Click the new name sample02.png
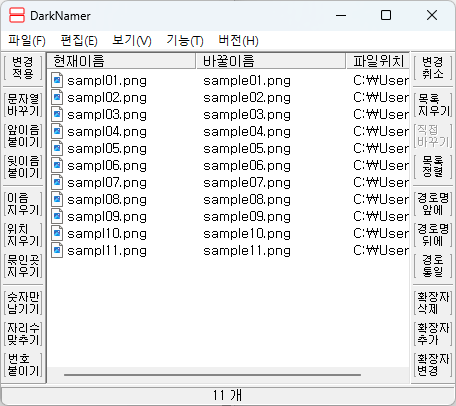 coord(247,98)
